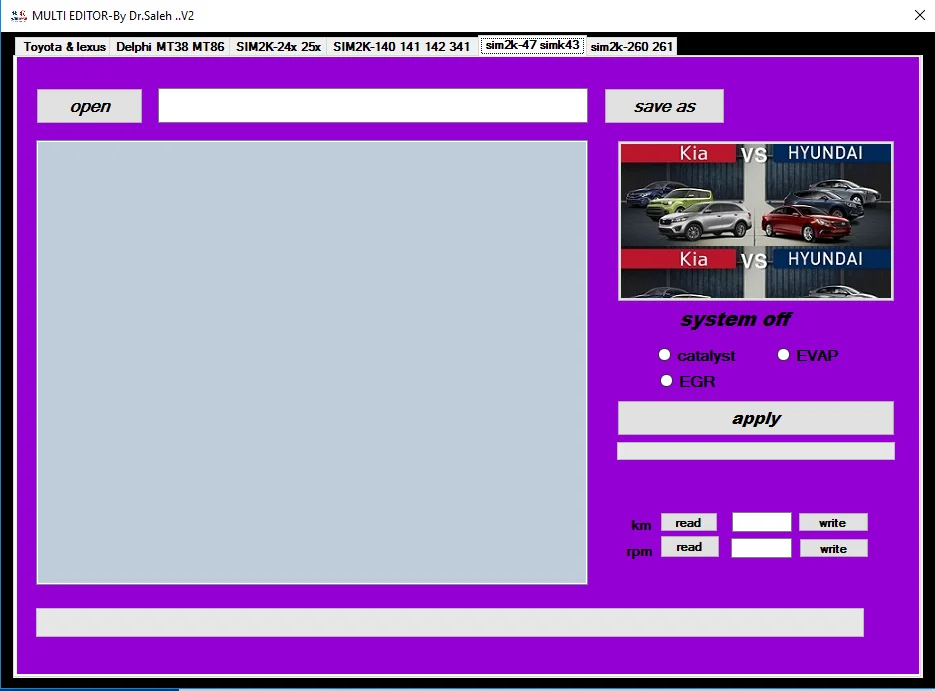935x691 pixels.
Task: Click the progress bar below apply
Action: pyautogui.click(x=756, y=451)
